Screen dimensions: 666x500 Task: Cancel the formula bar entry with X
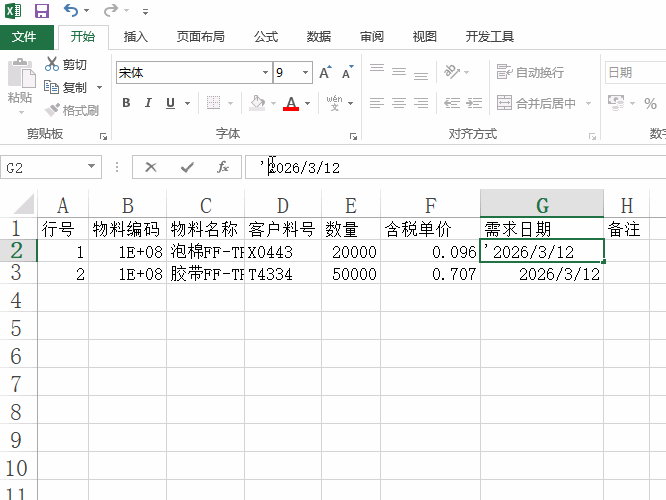coord(151,167)
